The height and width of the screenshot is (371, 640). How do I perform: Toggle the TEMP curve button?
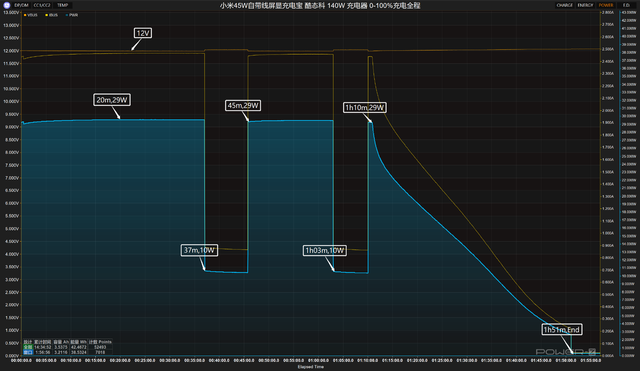[x=62, y=5]
